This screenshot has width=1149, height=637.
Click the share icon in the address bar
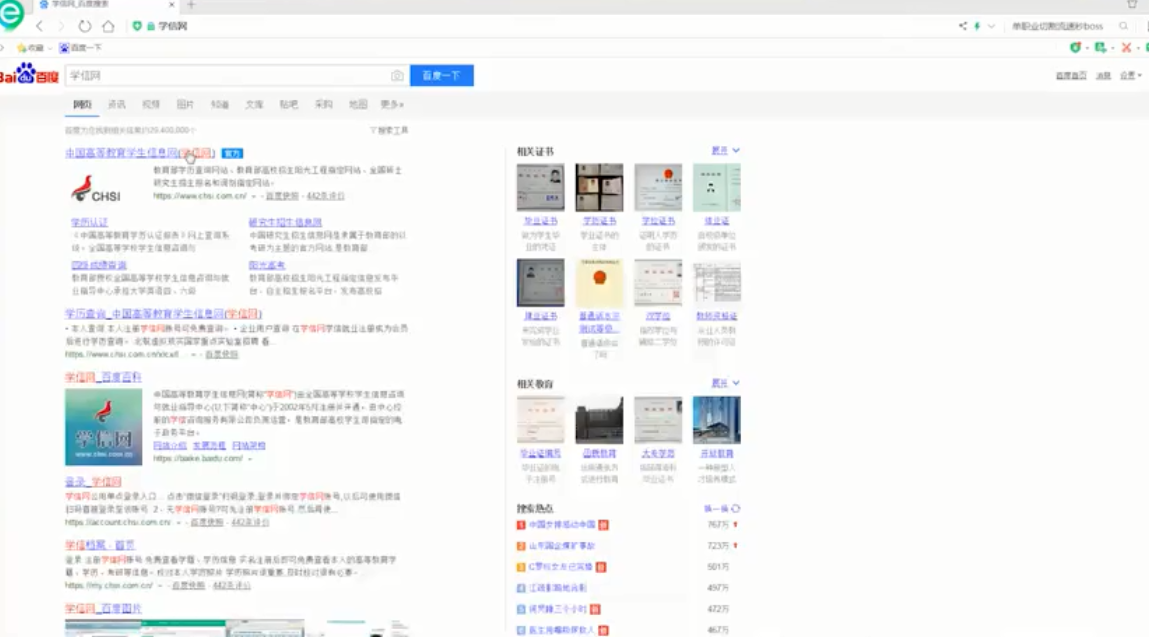tap(963, 26)
